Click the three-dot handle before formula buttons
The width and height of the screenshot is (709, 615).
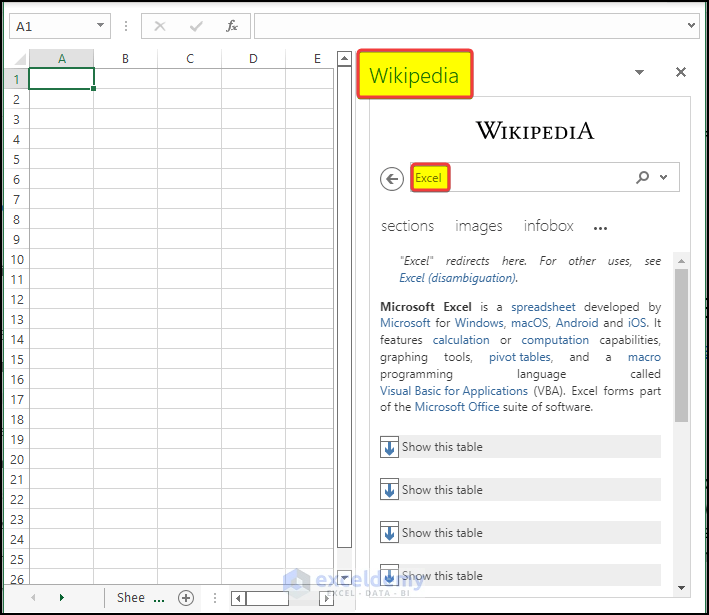[126, 26]
